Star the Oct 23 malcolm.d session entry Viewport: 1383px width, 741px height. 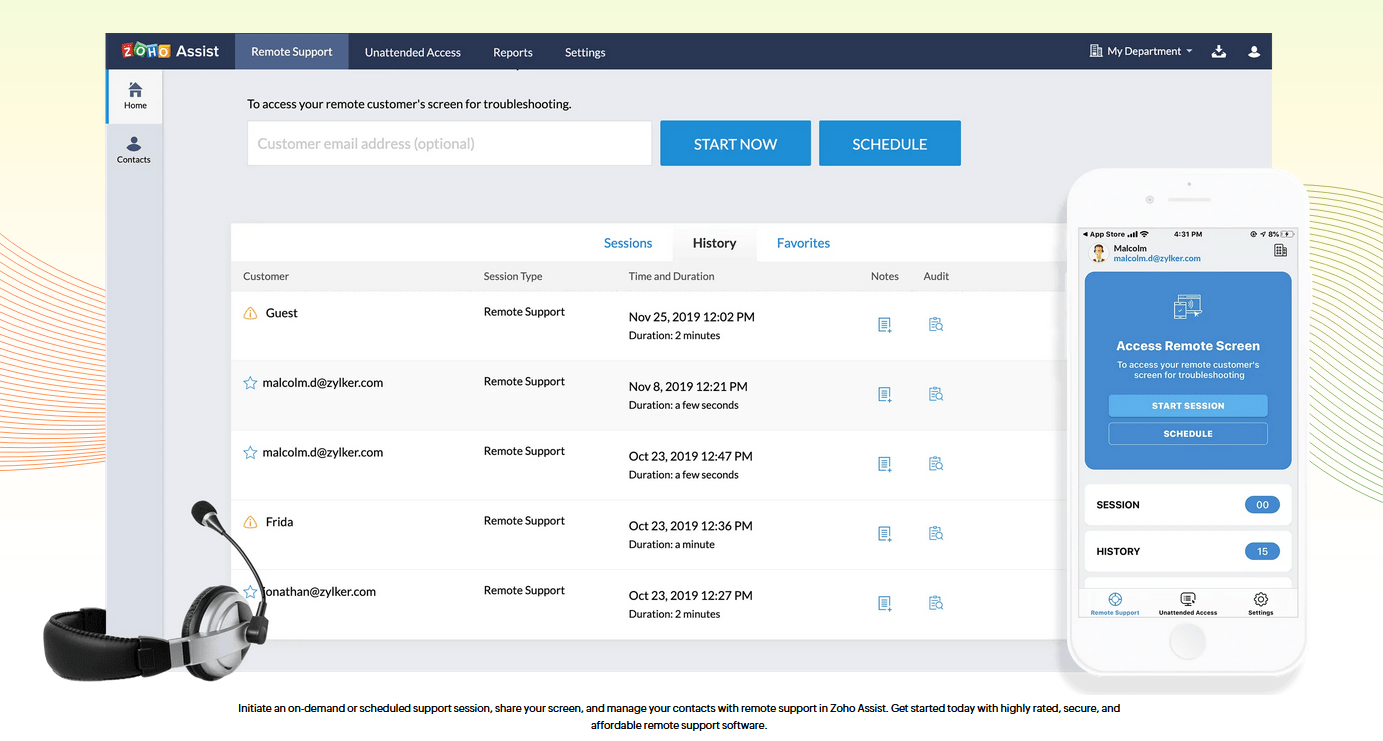tap(250, 452)
